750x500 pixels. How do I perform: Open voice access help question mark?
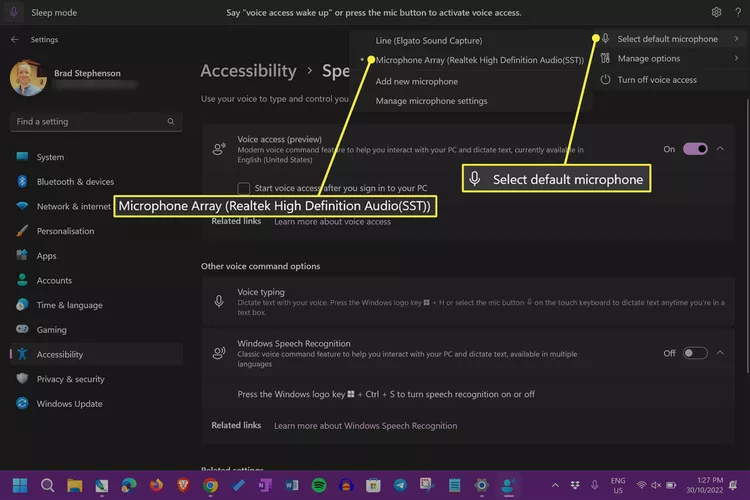(x=738, y=12)
